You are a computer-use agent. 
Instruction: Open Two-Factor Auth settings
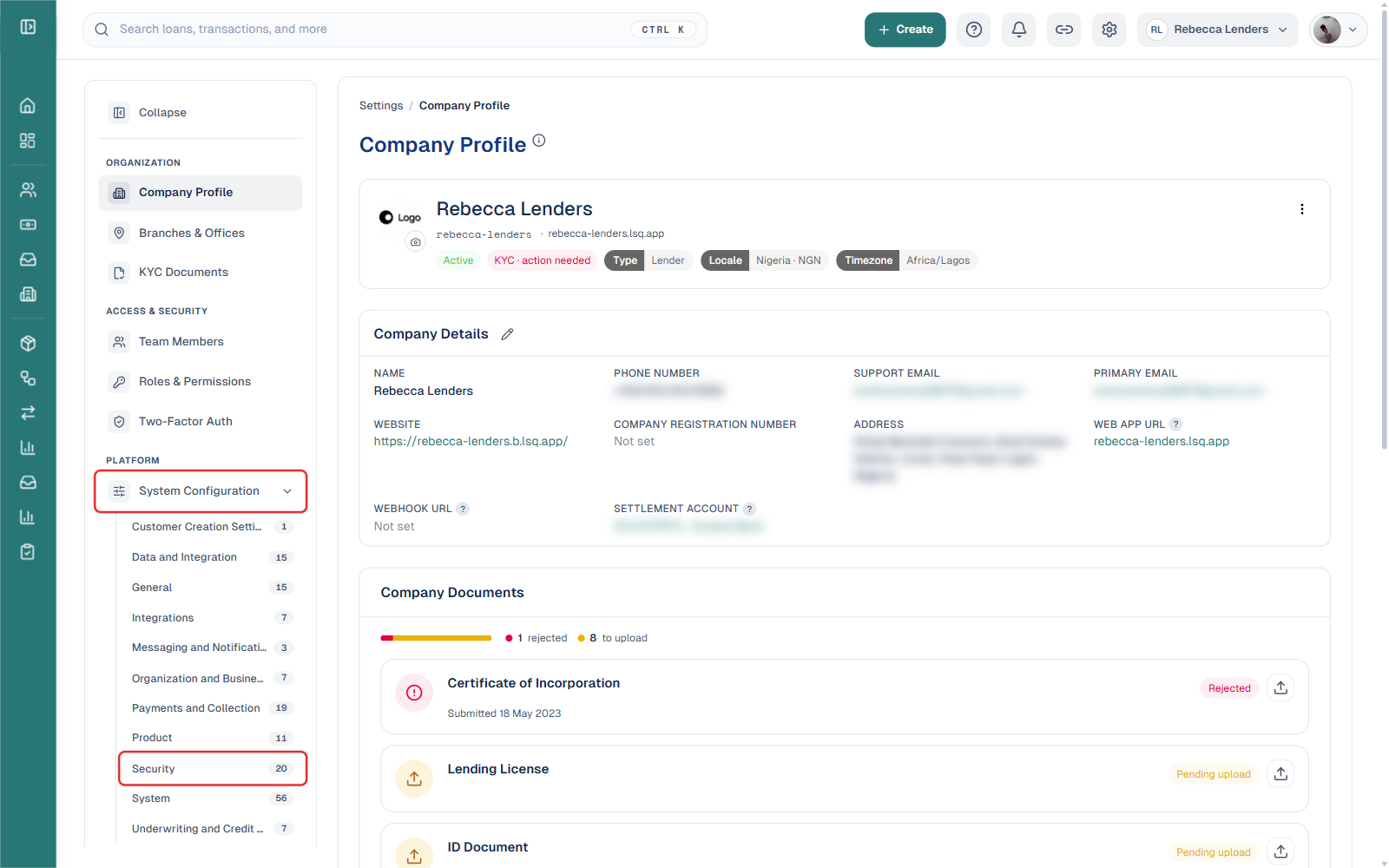[201, 422]
